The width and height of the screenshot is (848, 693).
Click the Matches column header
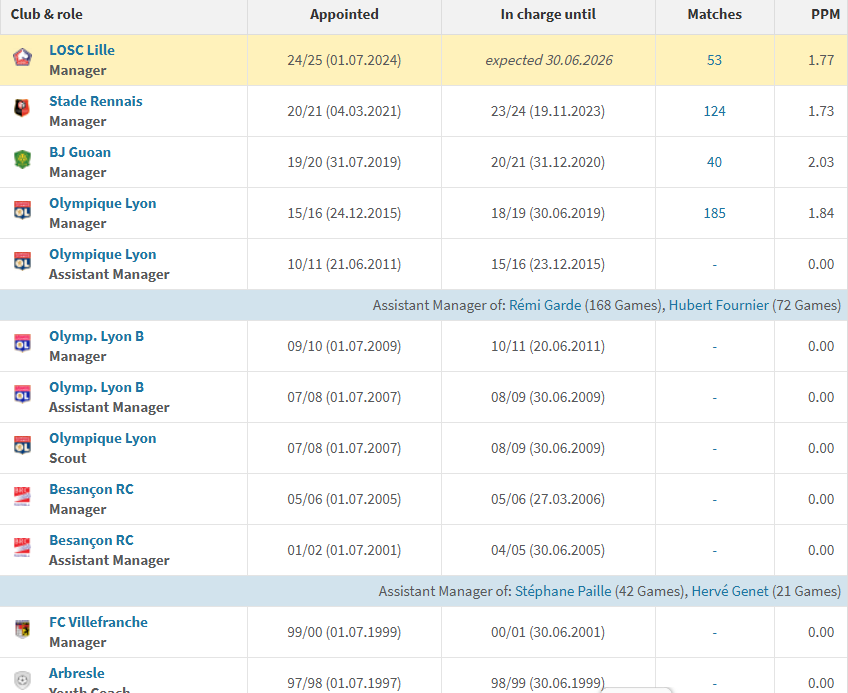714,14
